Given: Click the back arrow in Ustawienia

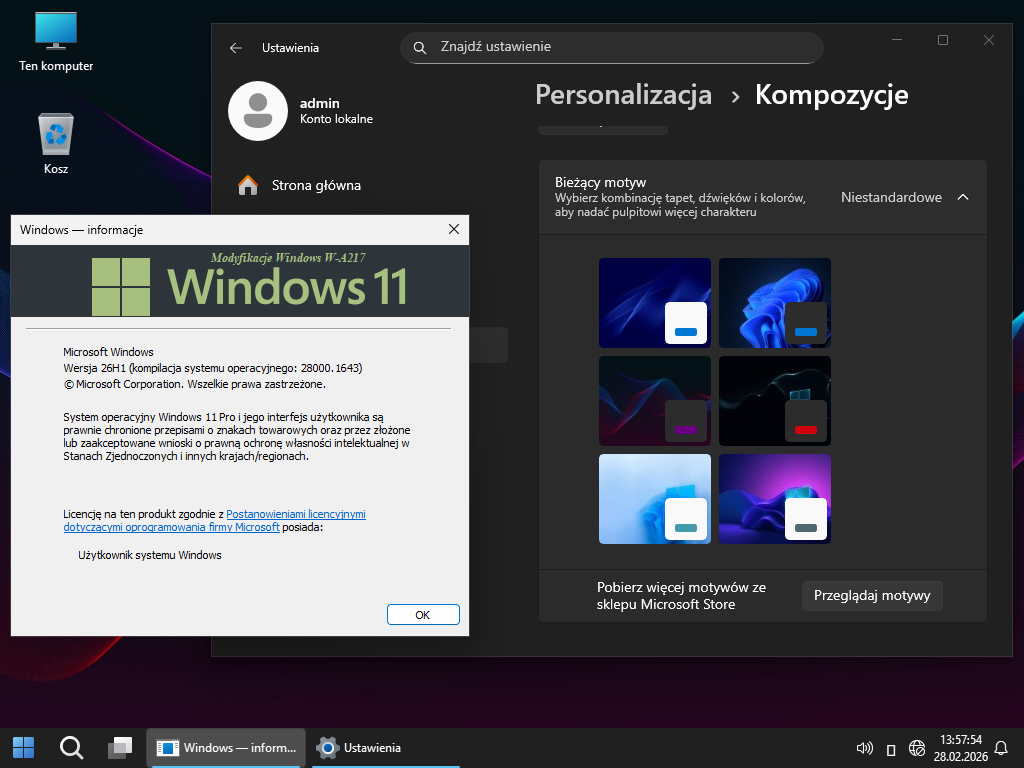Looking at the screenshot, I should click(x=236, y=47).
